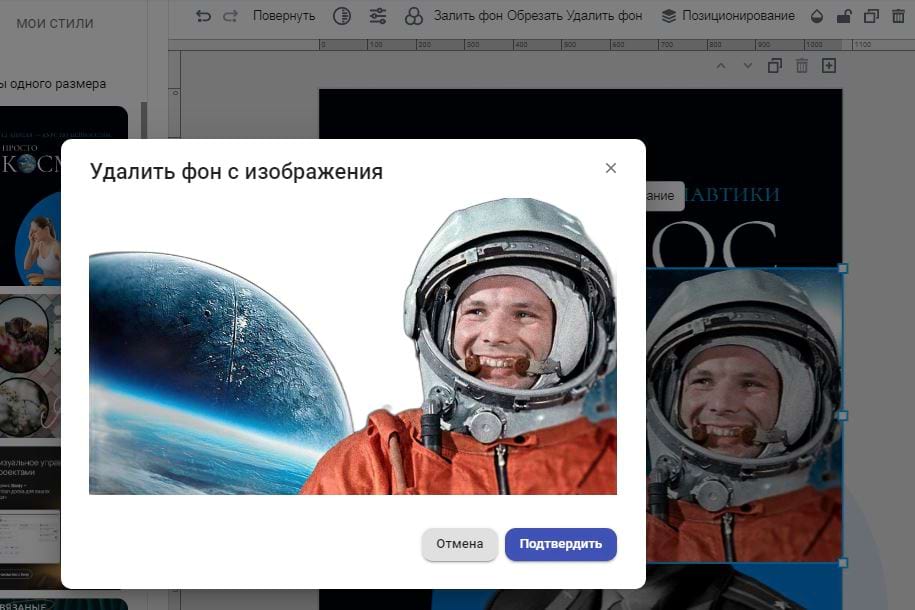Open the image adjustments sliders icon

tap(378, 16)
